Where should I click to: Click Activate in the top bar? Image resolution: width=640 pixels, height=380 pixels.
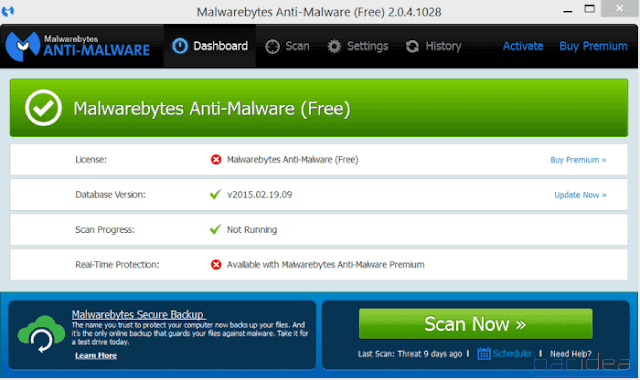(523, 46)
